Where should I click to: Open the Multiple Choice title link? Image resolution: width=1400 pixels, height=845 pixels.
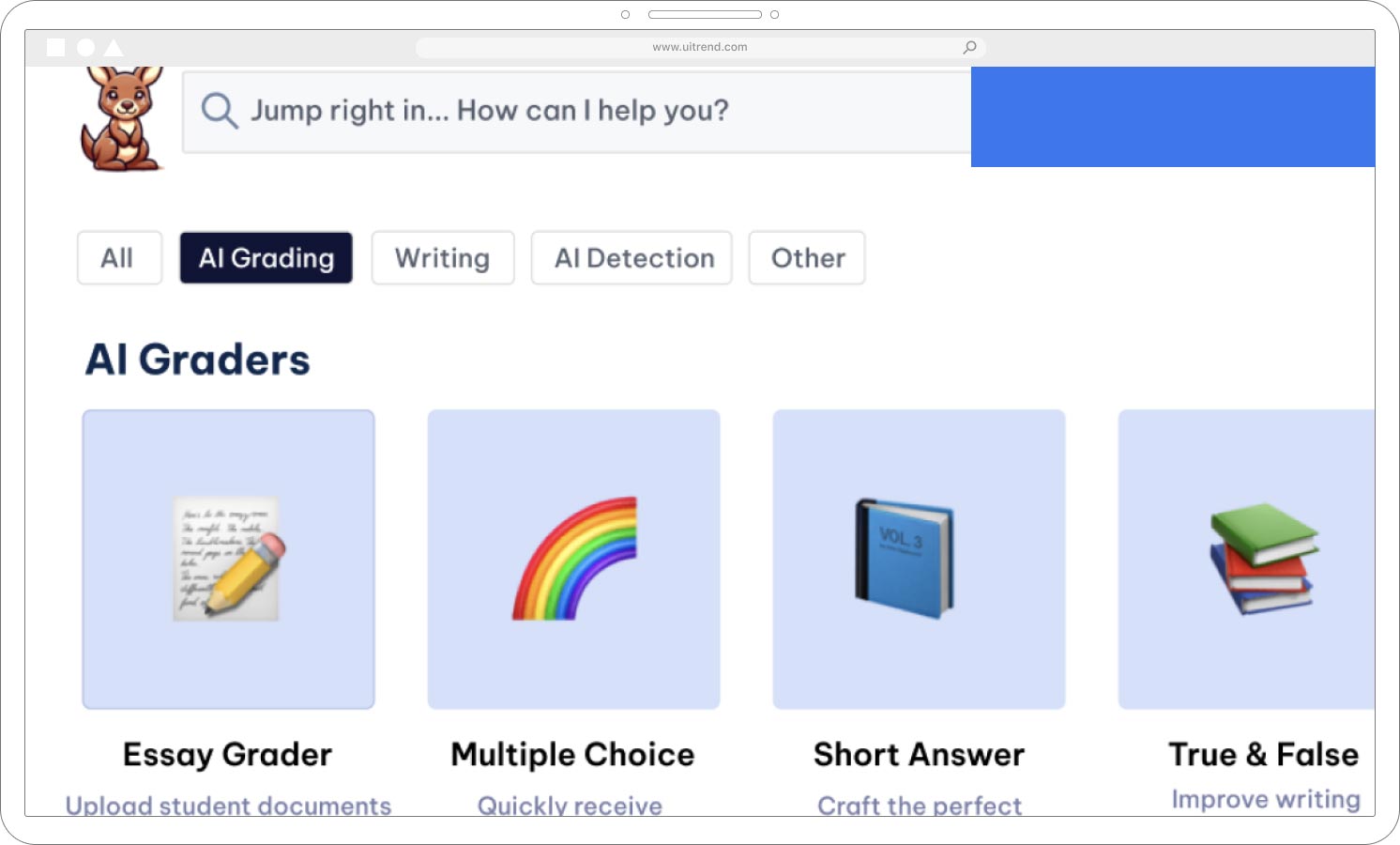tap(572, 755)
